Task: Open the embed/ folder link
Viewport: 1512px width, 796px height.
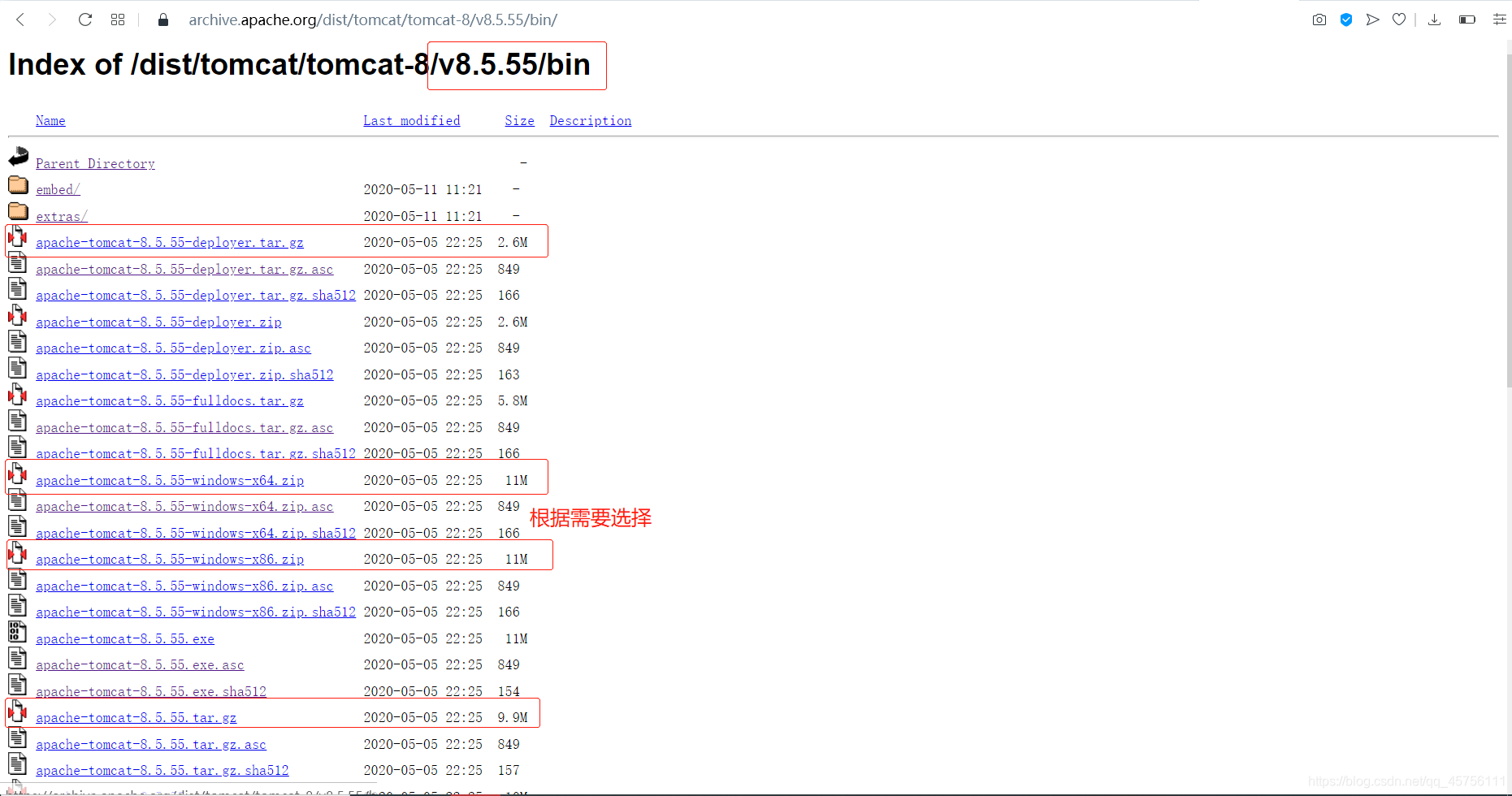Action: pos(58,190)
